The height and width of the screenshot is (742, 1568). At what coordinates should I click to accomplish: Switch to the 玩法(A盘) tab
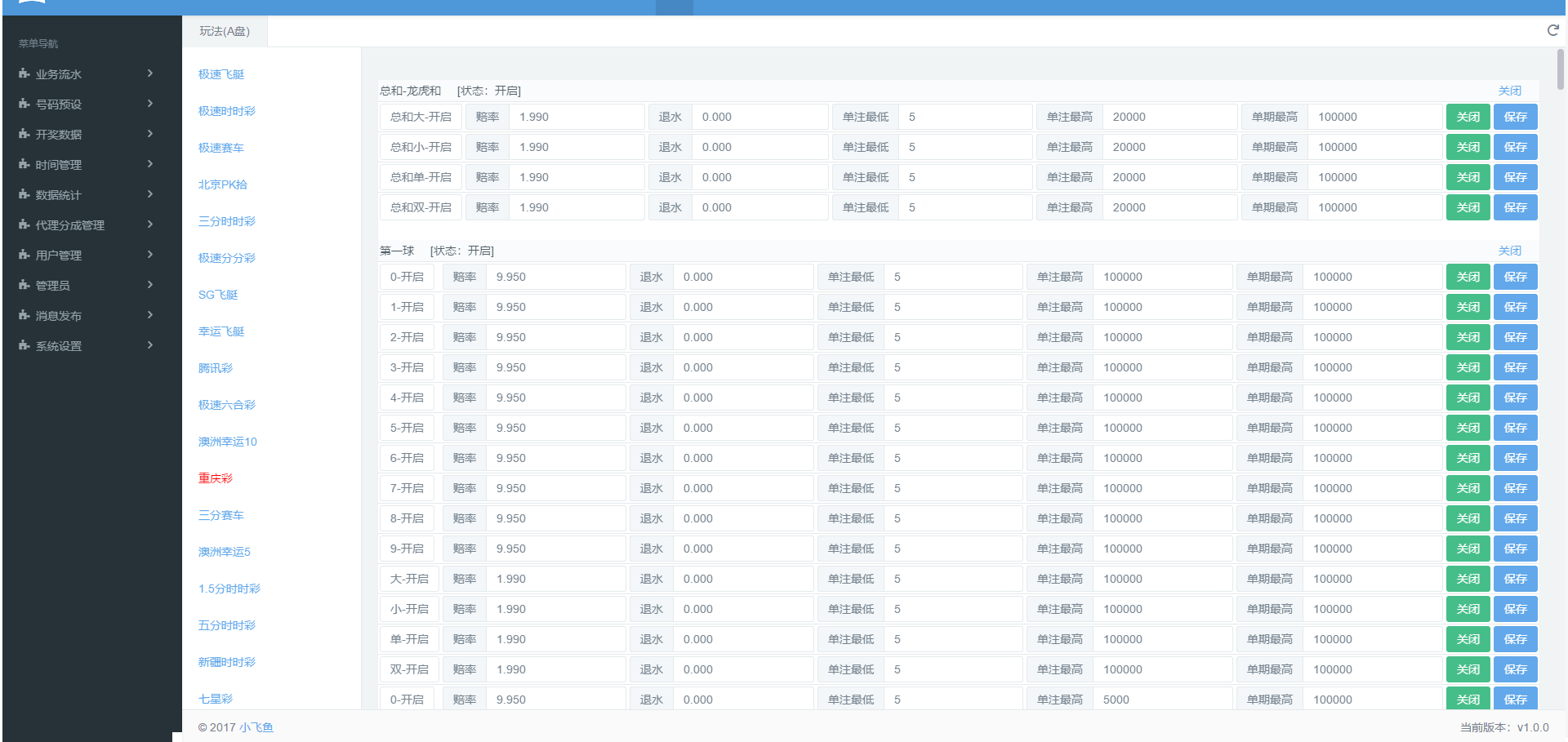pyautogui.click(x=225, y=31)
